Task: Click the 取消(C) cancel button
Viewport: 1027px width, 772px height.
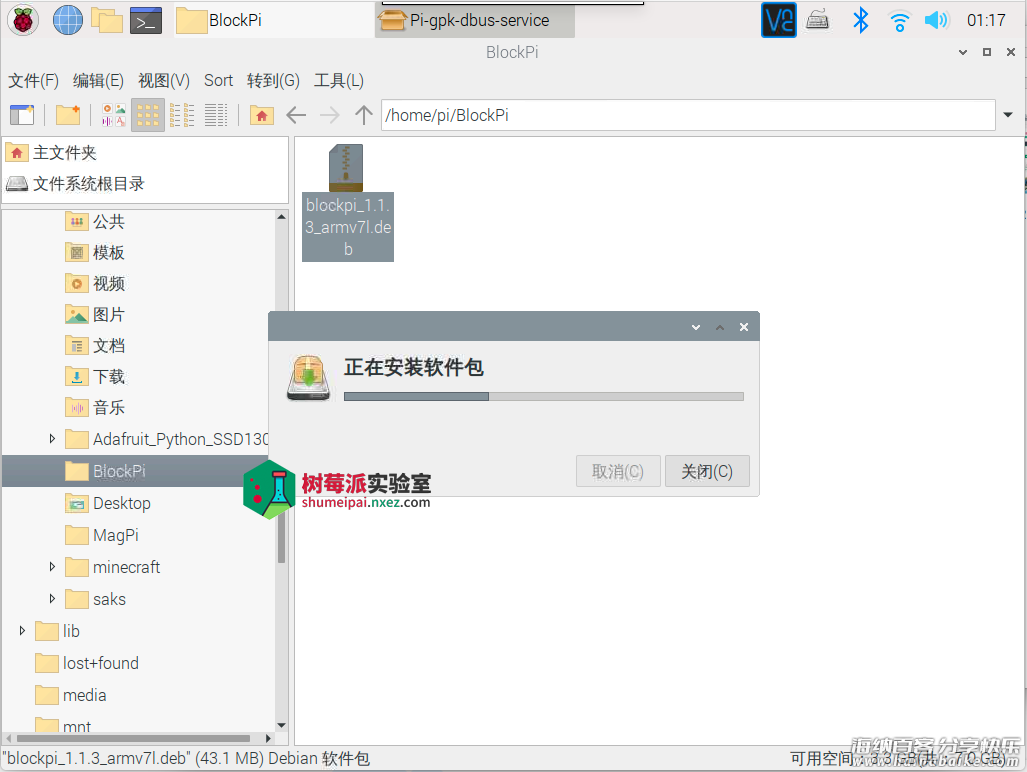Action: 618,471
